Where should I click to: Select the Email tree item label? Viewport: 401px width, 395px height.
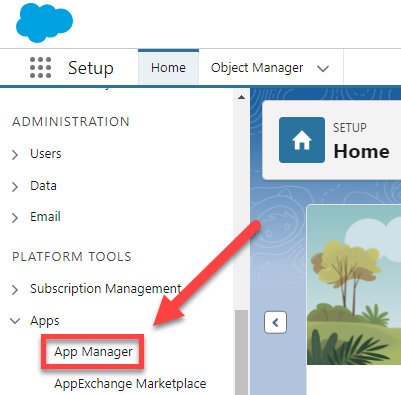click(x=45, y=217)
